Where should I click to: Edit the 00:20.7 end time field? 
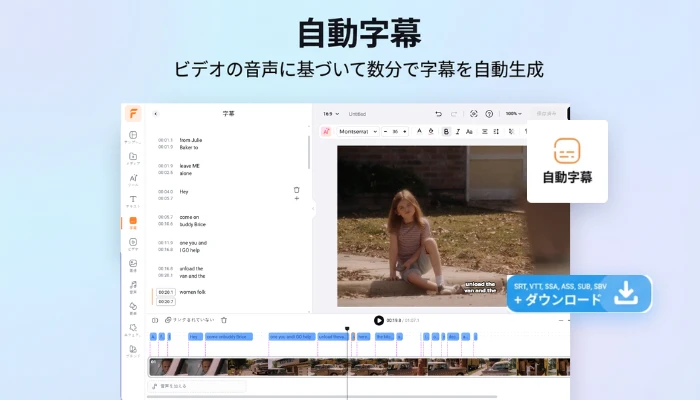(x=166, y=302)
